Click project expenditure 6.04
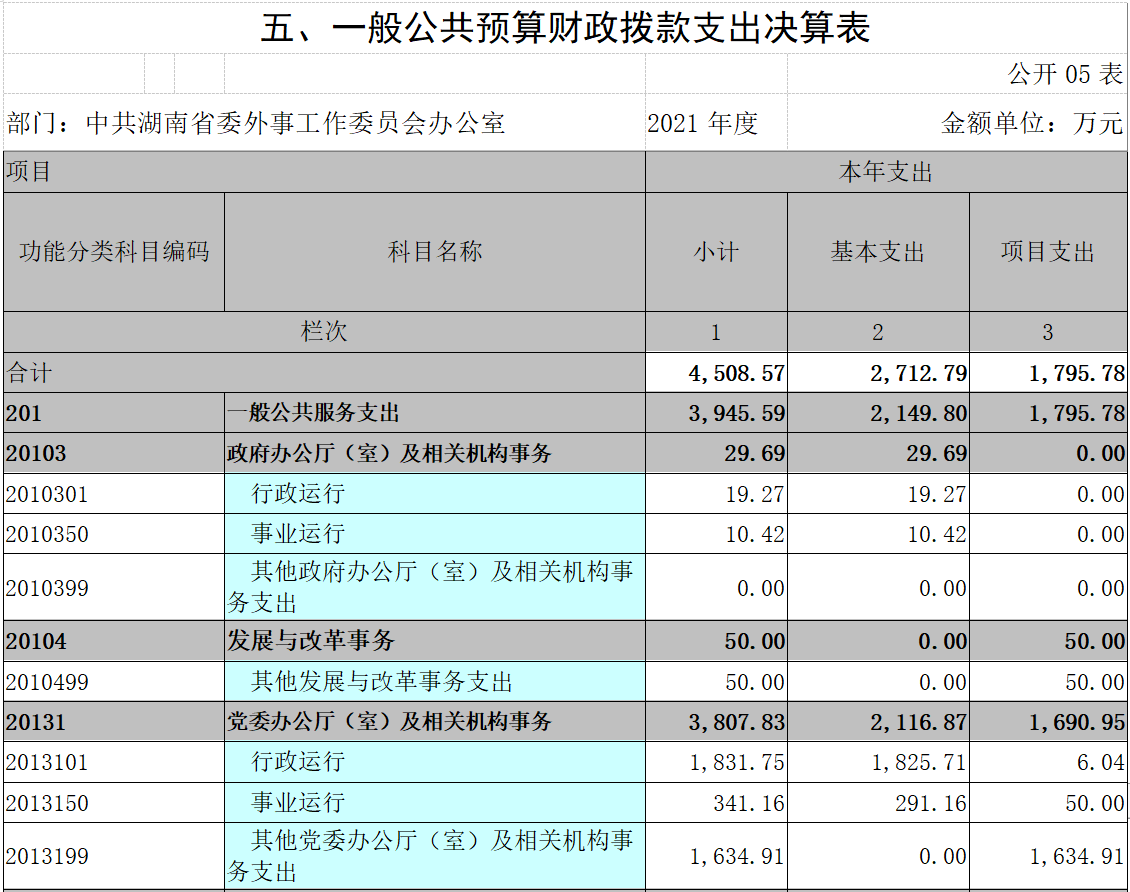The image size is (1130, 892). point(1049,762)
